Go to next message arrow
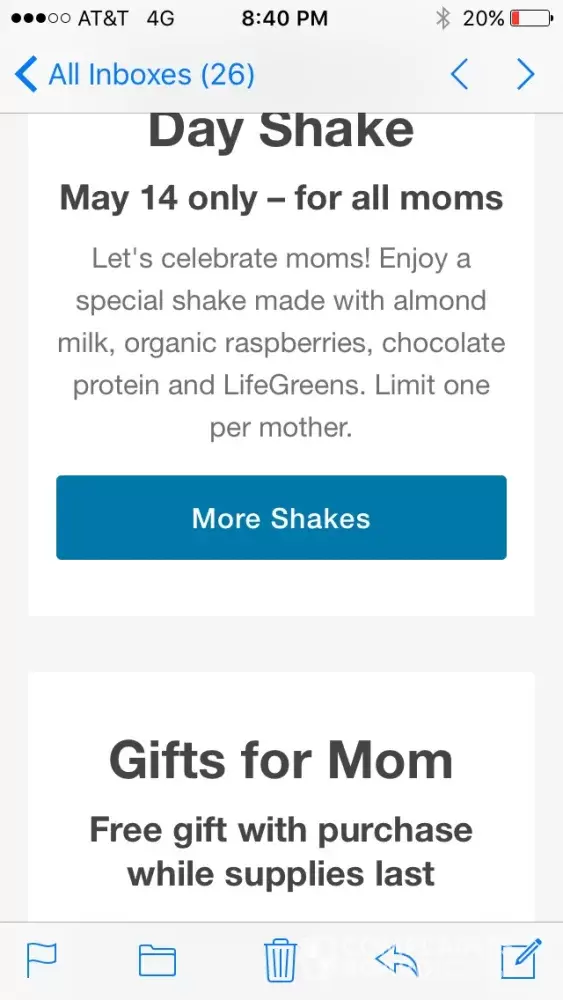Viewport: 563px width, 1000px height. coord(525,75)
